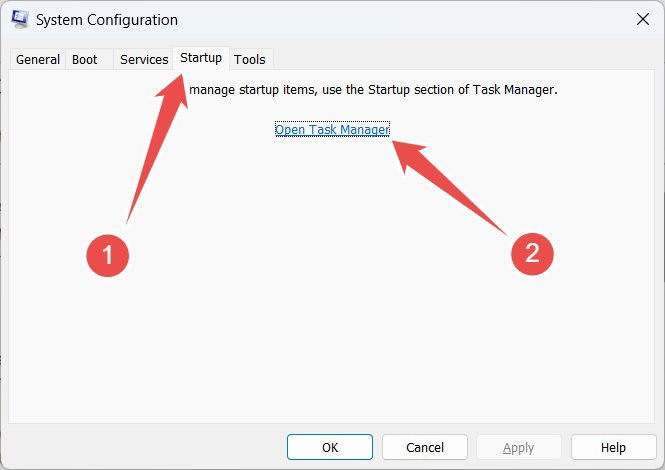This screenshot has width=665, height=470.
Task: Open Task Manager via the link
Action: [x=332, y=129]
